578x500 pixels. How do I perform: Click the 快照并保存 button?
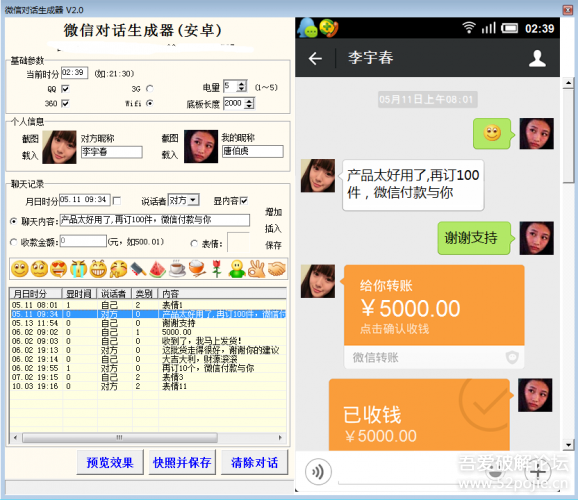[x=182, y=462]
